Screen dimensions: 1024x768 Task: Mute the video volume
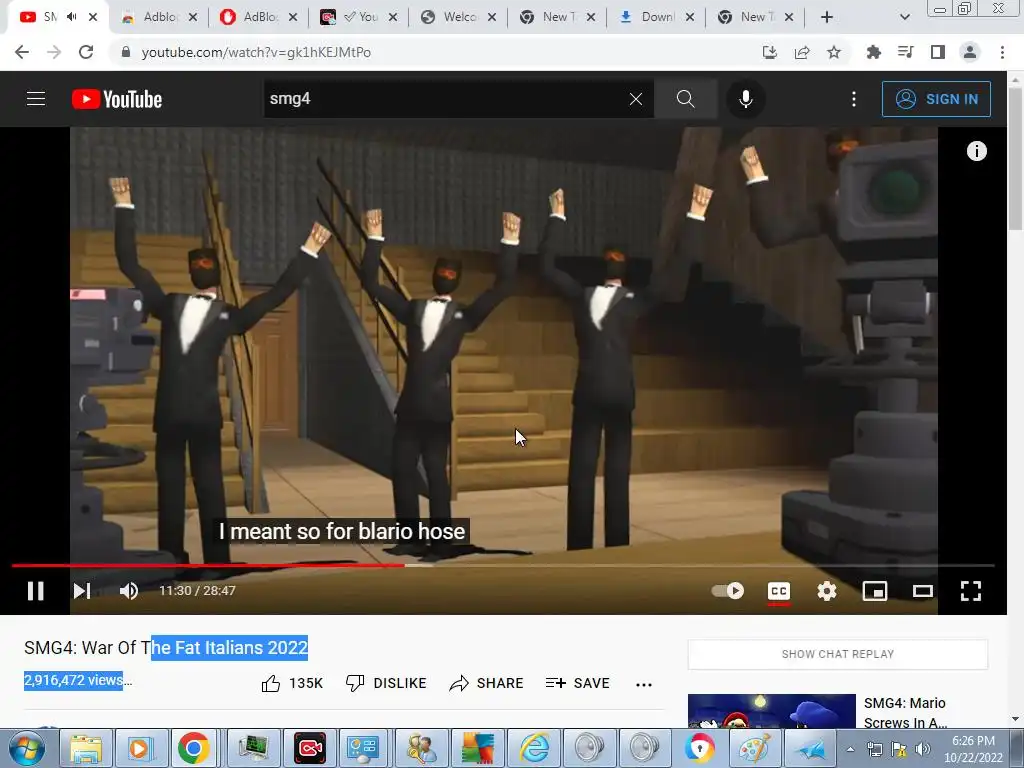(129, 591)
